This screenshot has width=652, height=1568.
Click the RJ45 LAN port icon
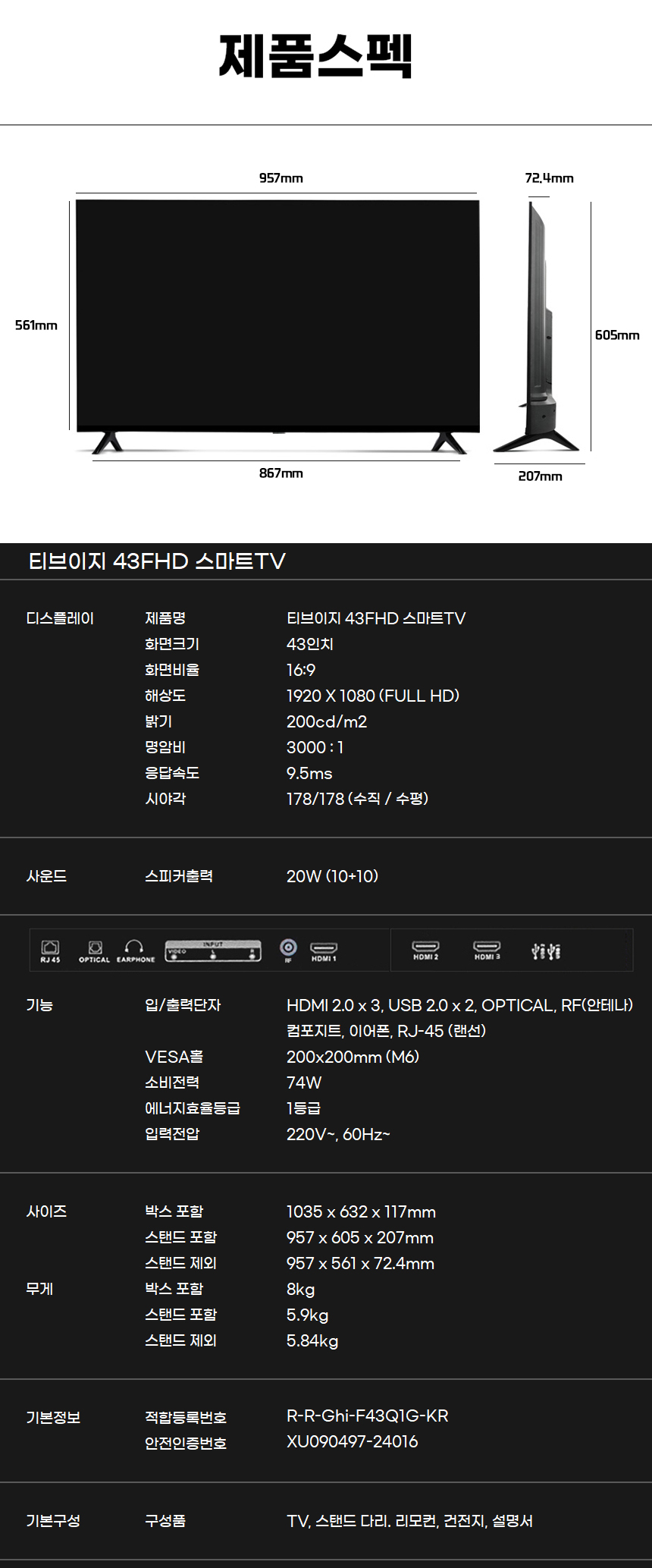(x=50, y=948)
